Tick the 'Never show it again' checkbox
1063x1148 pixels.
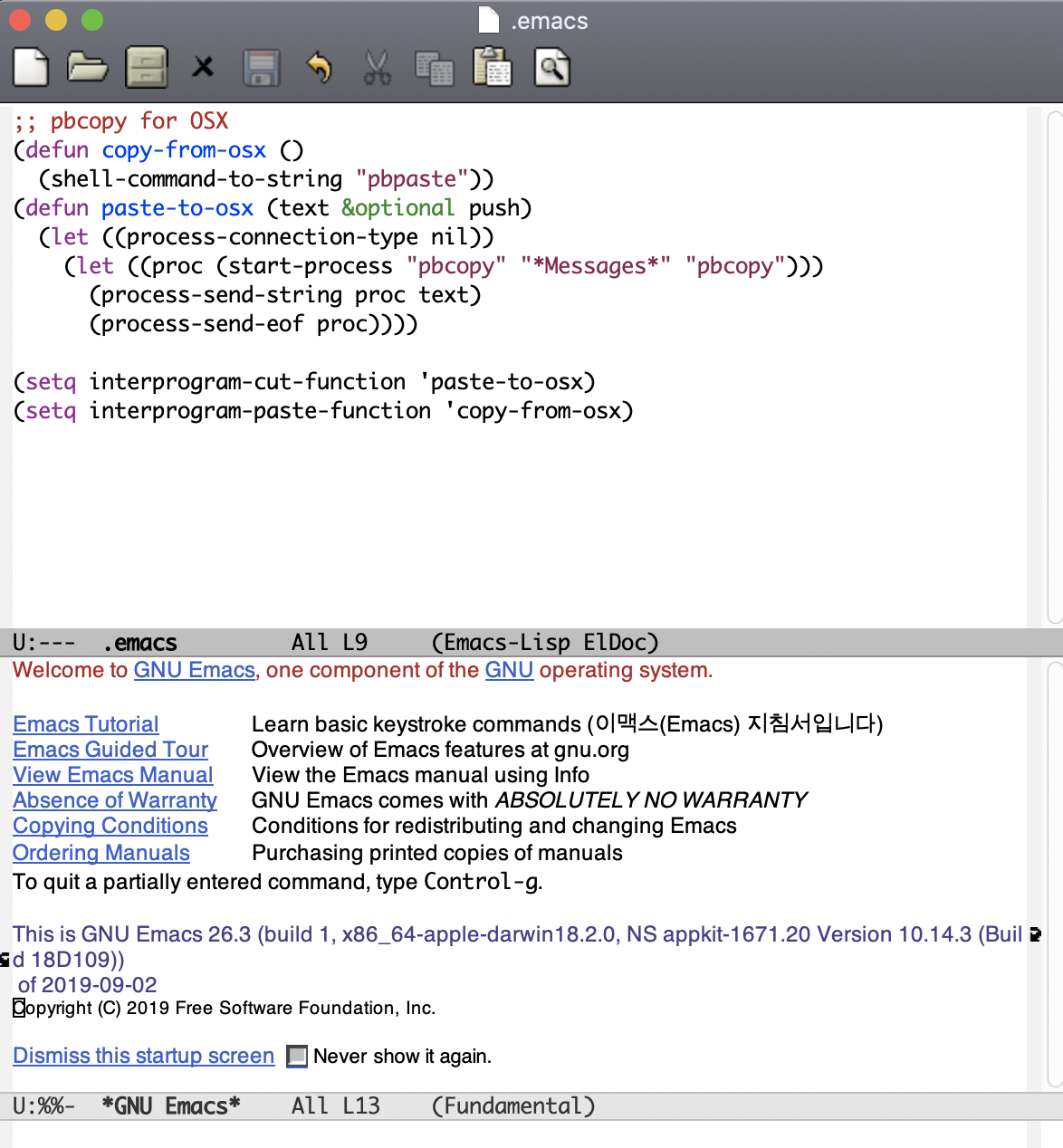tap(297, 1057)
